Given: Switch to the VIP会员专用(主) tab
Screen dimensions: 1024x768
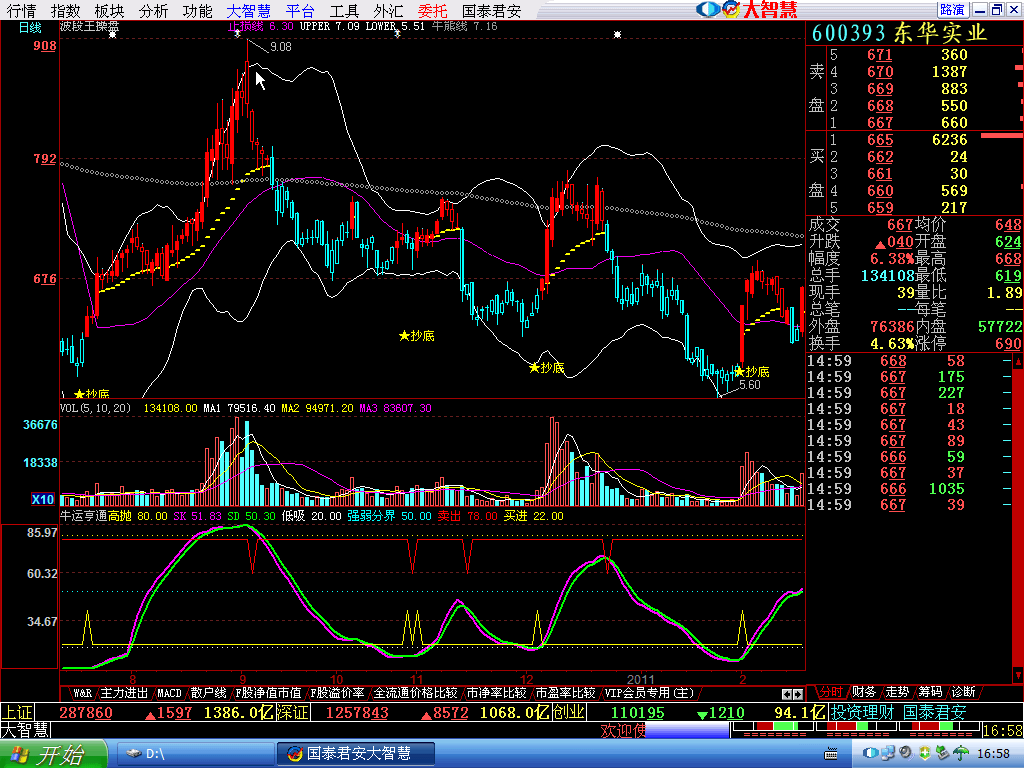Looking at the screenshot, I should tap(649, 693).
